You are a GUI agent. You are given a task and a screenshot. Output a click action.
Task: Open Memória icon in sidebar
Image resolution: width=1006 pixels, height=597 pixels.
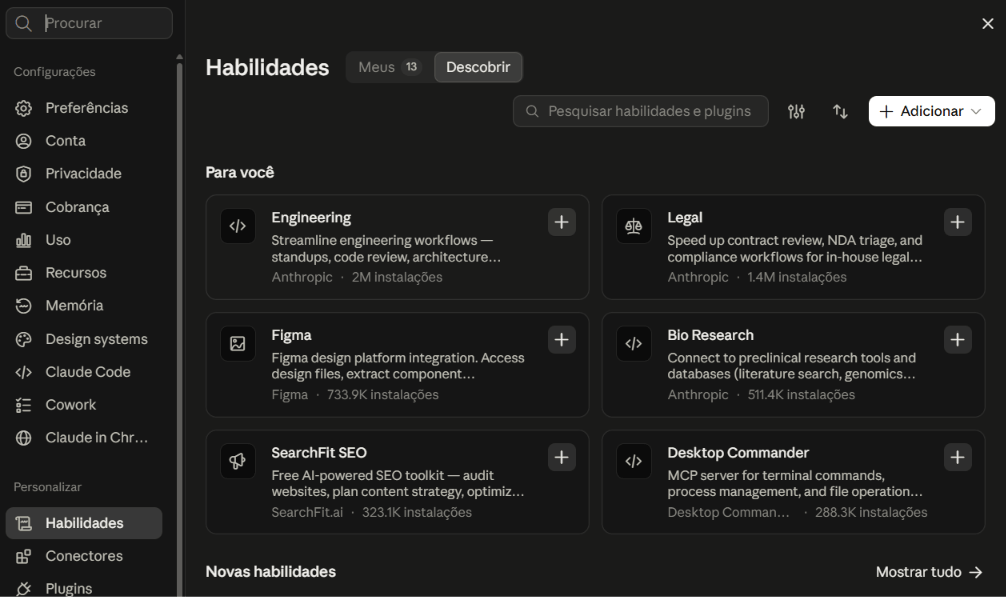pyautogui.click(x=24, y=306)
